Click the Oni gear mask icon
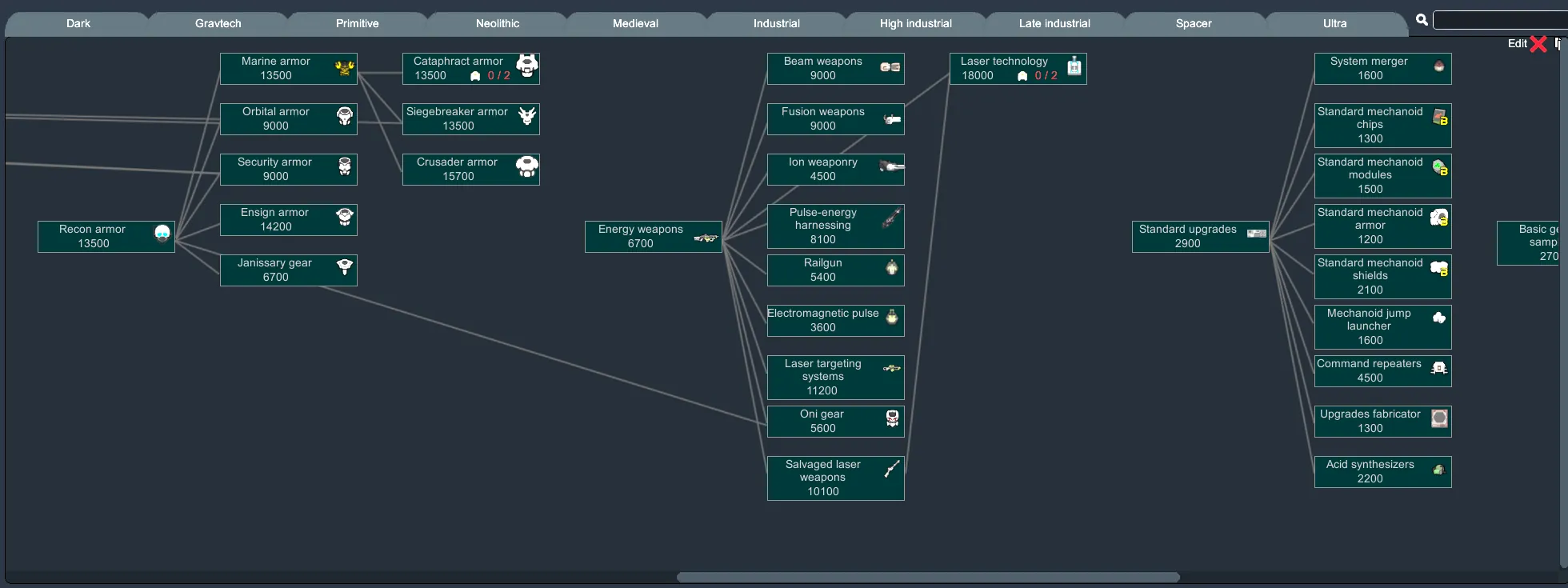This screenshot has height=588, width=1568. tap(892, 418)
